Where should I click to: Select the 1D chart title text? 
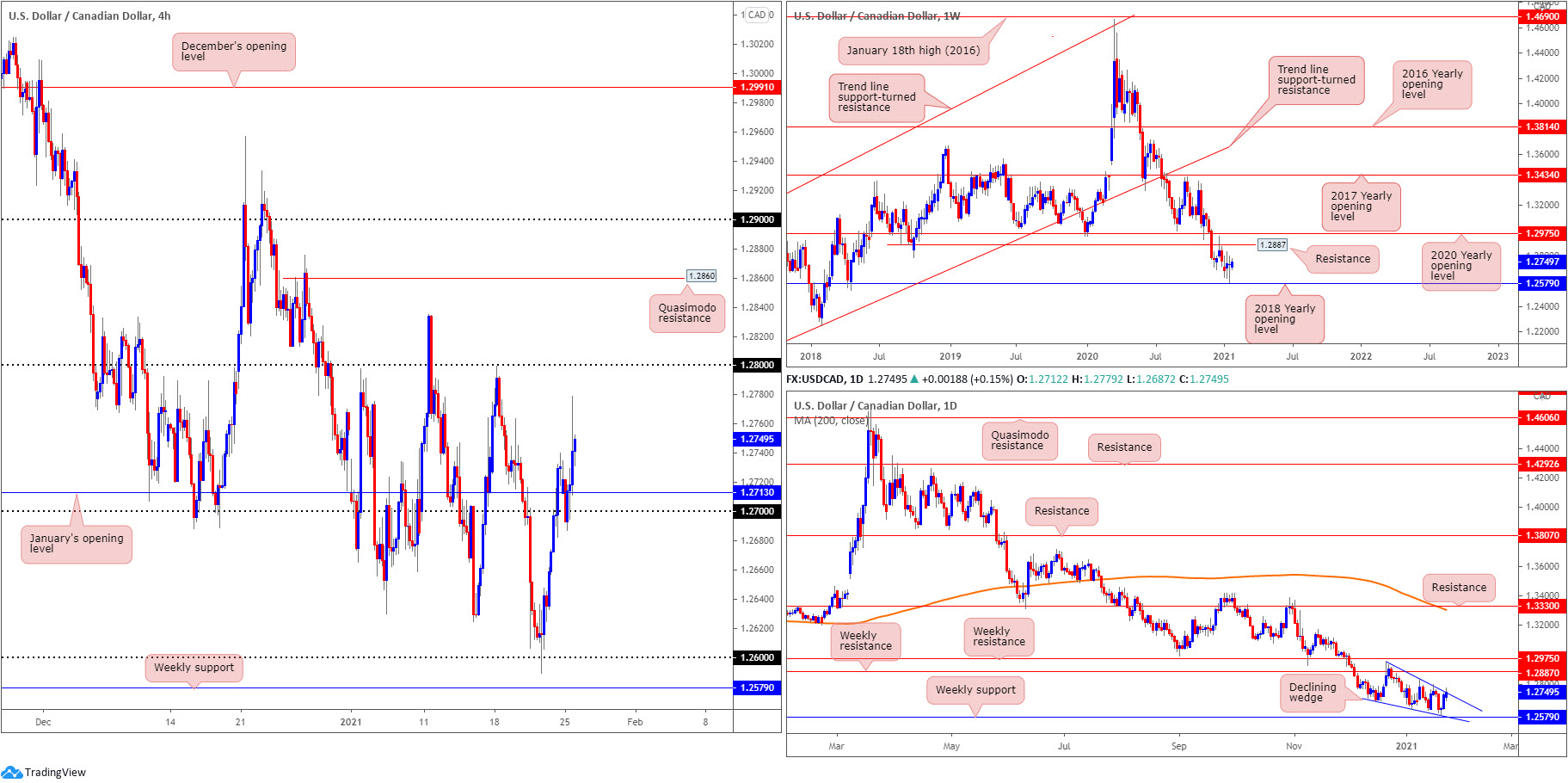(875, 405)
